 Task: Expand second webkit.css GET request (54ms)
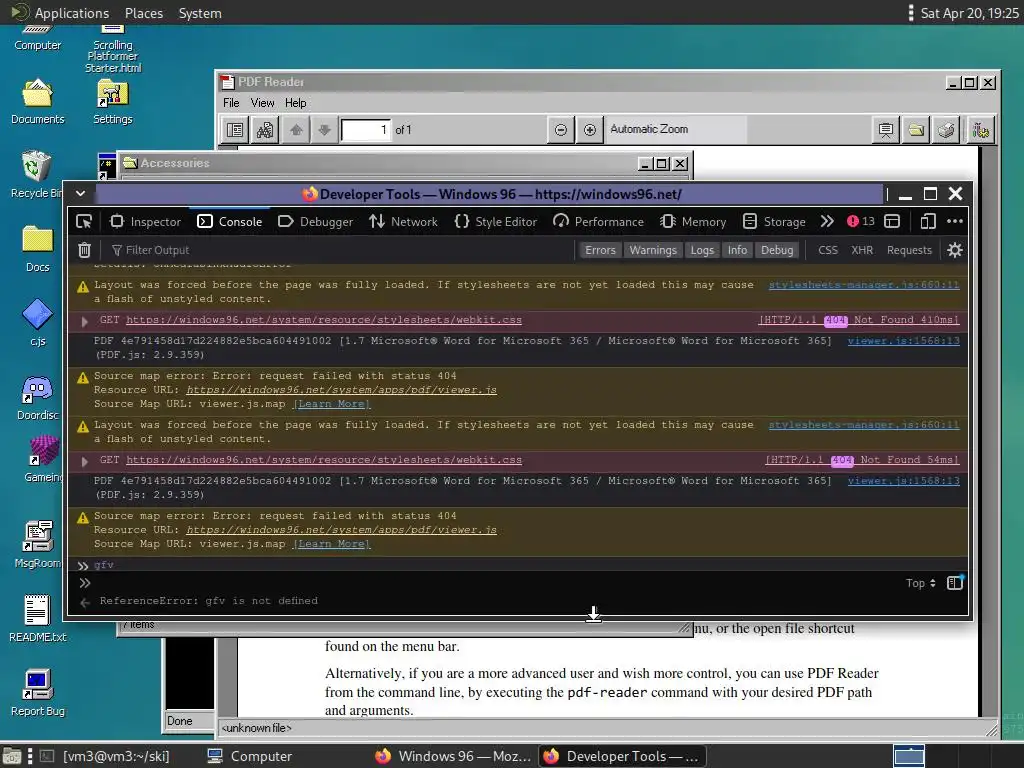pyautogui.click(x=84, y=461)
